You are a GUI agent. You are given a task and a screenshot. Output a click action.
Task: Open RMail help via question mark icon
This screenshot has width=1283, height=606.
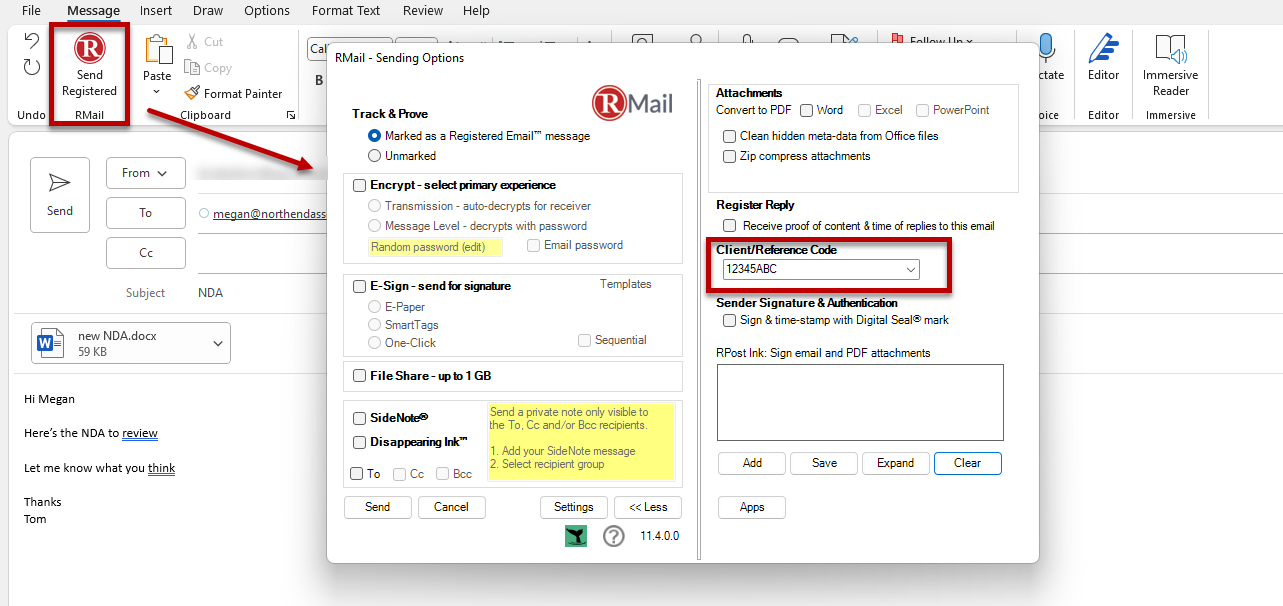point(613,536)
